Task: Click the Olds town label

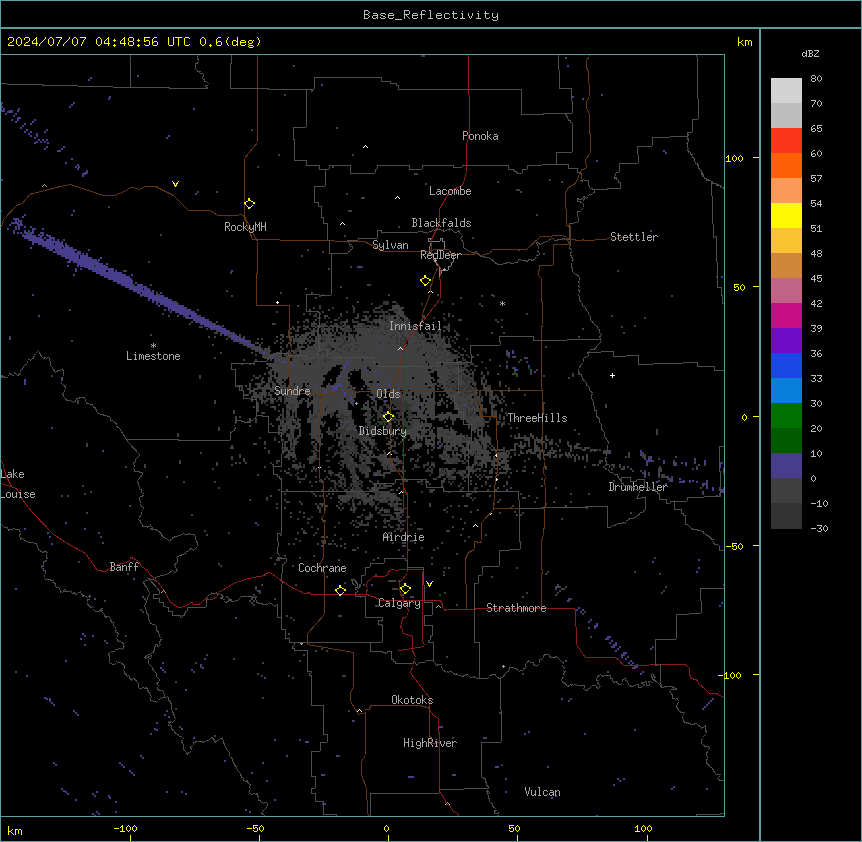Action: (388, 394)
